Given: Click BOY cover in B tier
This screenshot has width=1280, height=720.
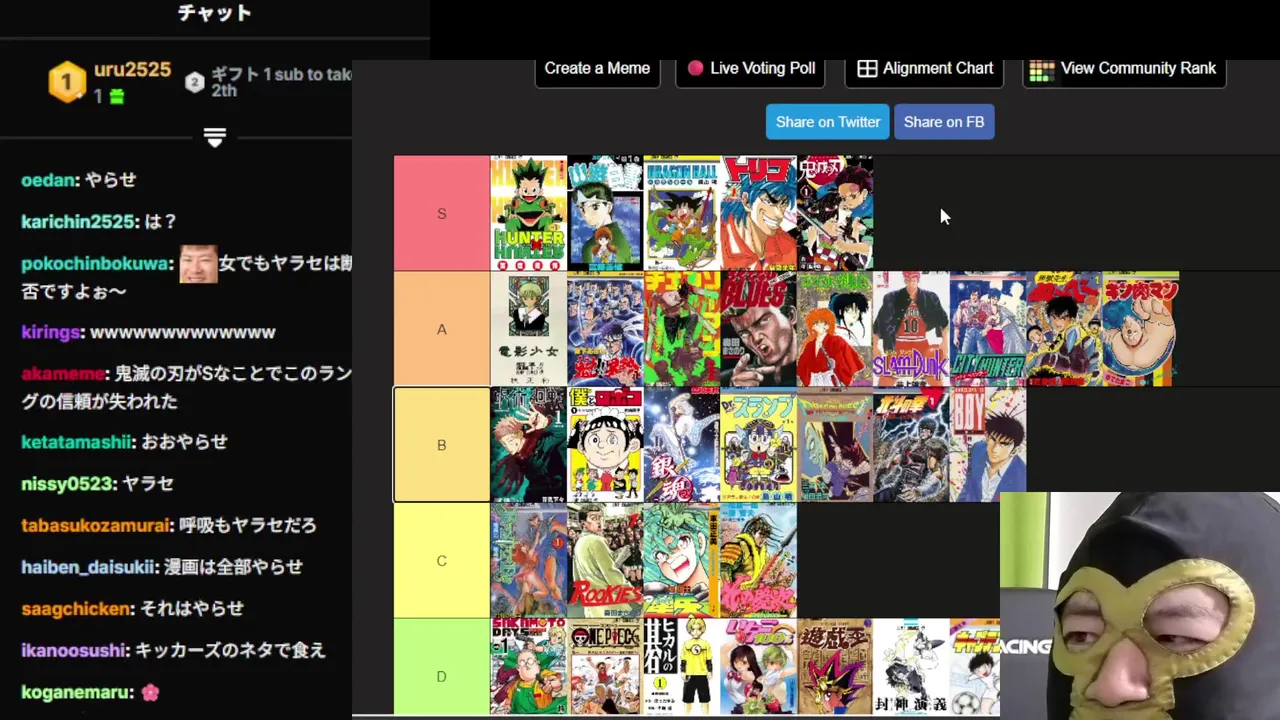Looking at the screenshot, I should click(x=988, y=445).
